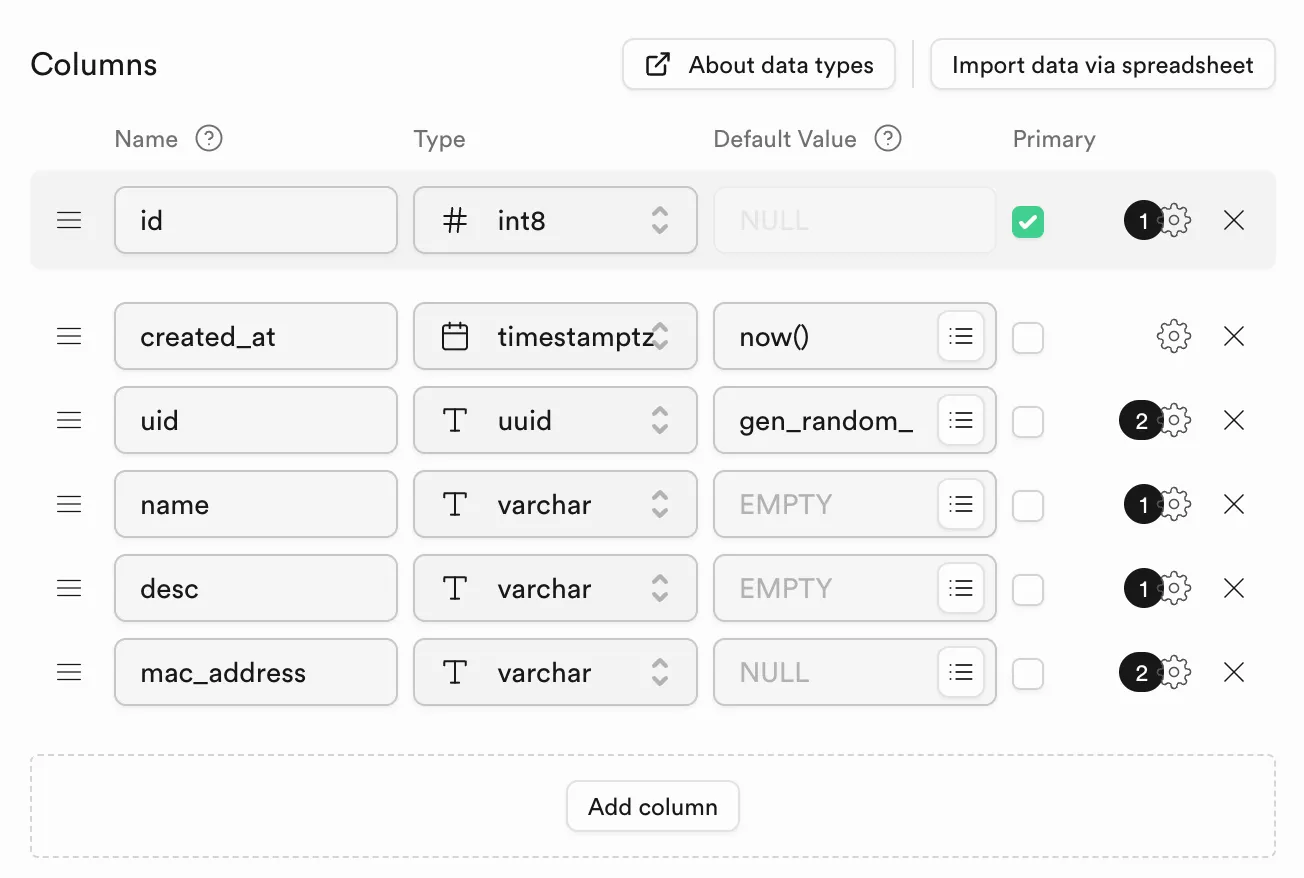Click the gear icon on mac_address row
Viewport: 1304px width, 878px height.
pyautogui.click(x=1174, y=673)
